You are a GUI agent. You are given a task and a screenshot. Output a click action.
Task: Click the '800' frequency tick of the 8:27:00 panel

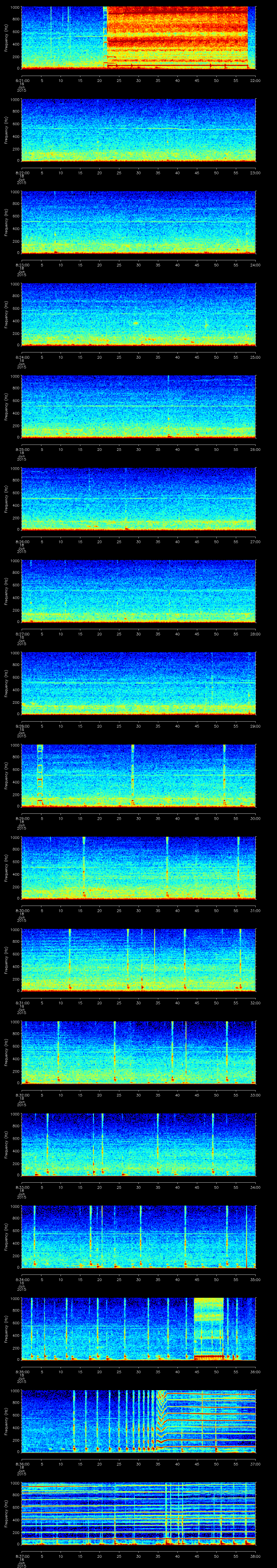[16, 573]
